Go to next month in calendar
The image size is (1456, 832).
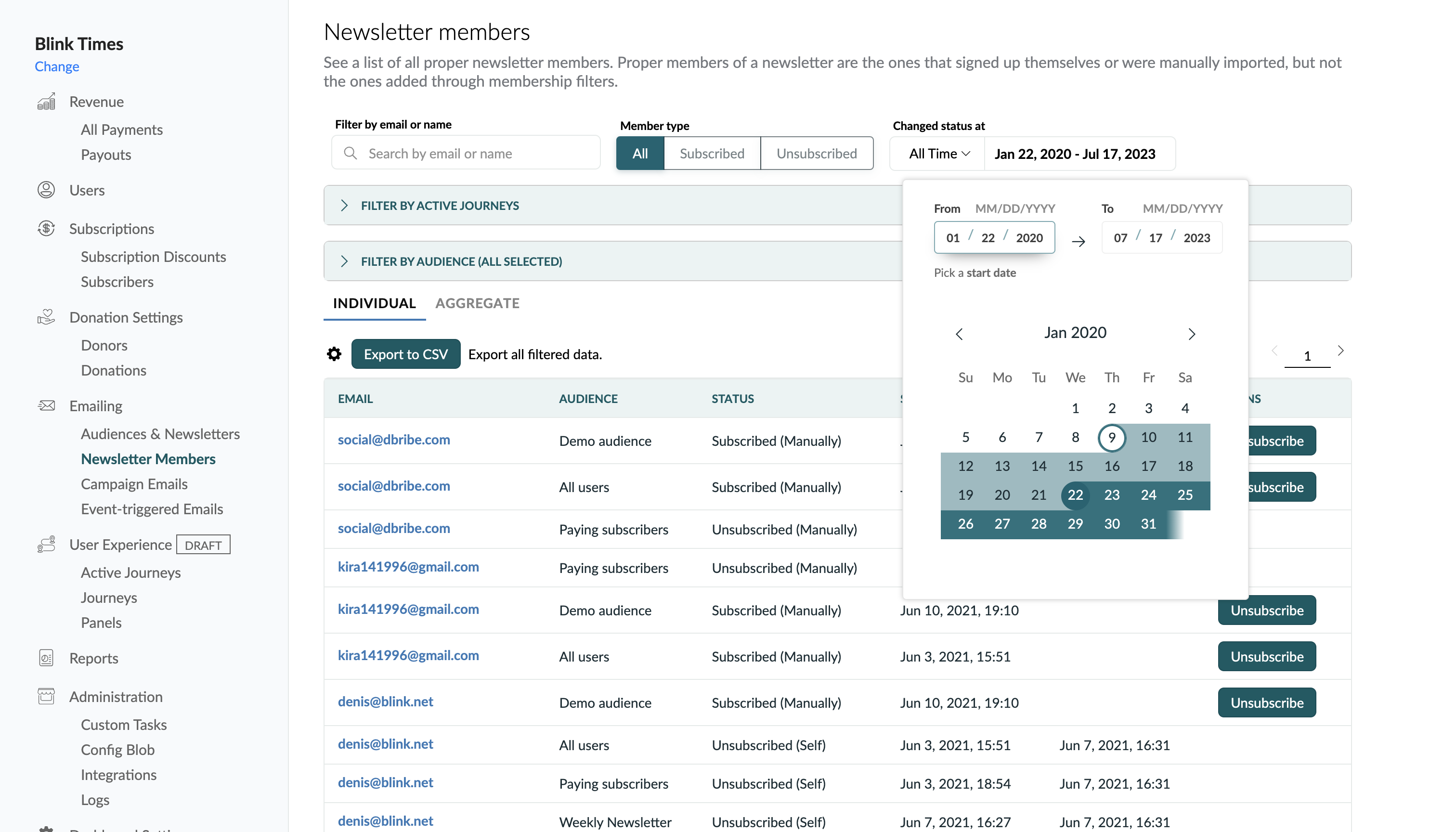point(1192,333)
